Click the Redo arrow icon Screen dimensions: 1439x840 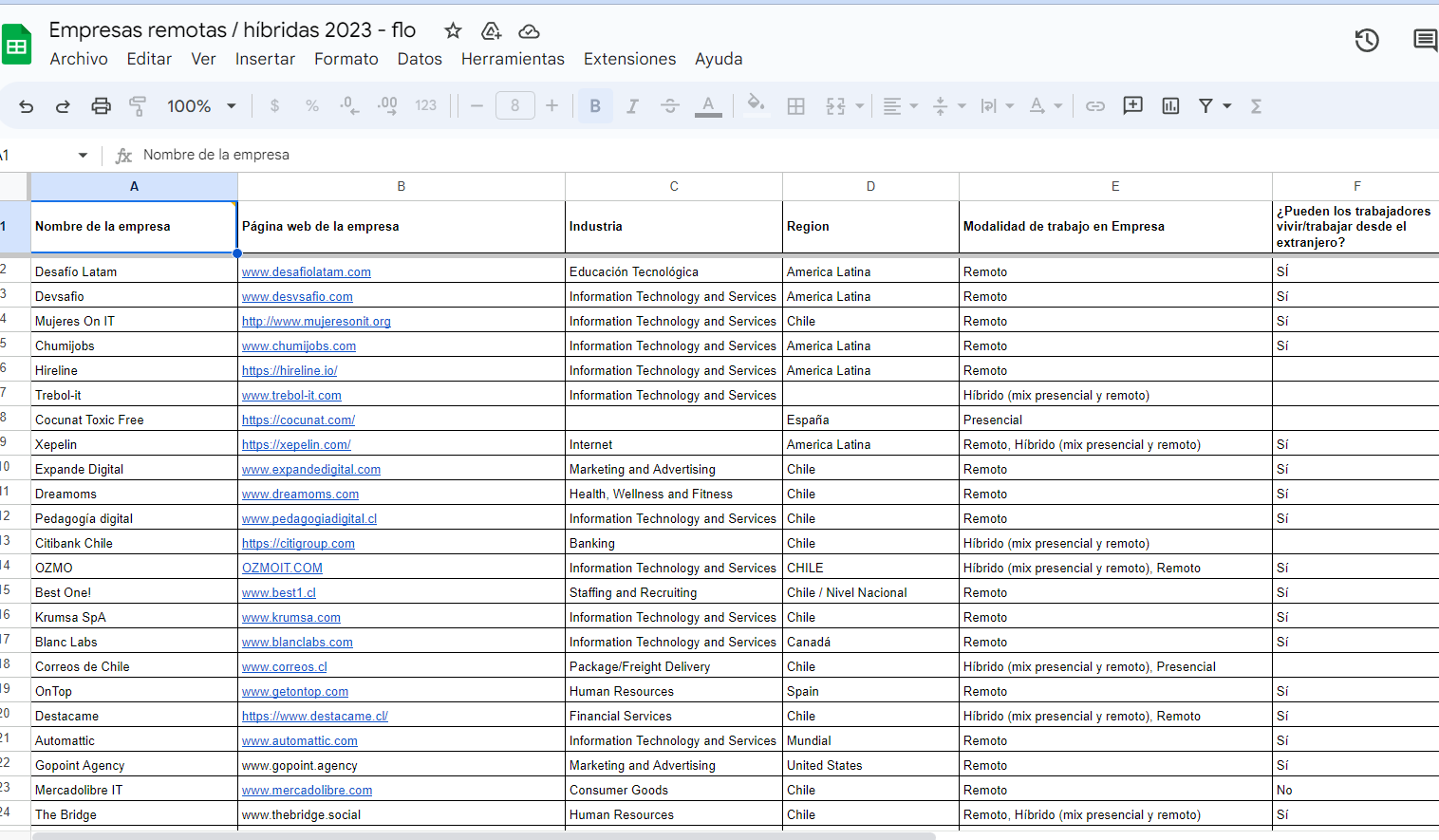63,106
